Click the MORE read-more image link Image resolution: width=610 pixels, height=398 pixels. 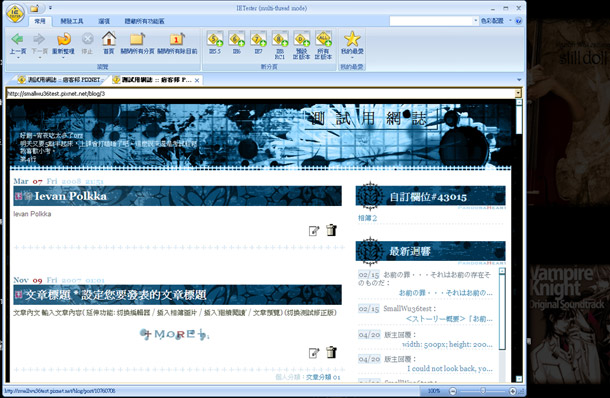click(174, 334)
